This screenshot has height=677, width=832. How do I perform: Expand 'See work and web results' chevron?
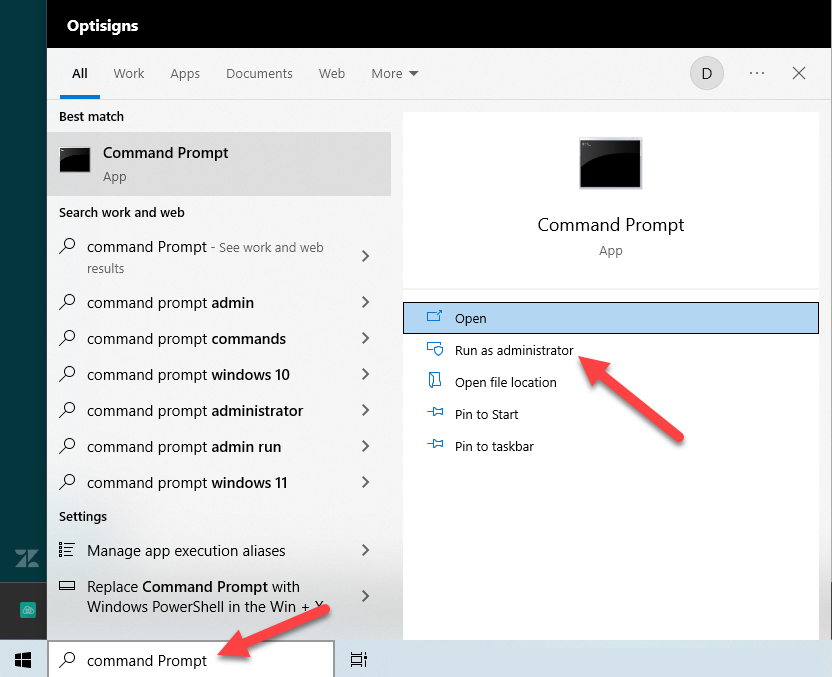click(365, 256)
